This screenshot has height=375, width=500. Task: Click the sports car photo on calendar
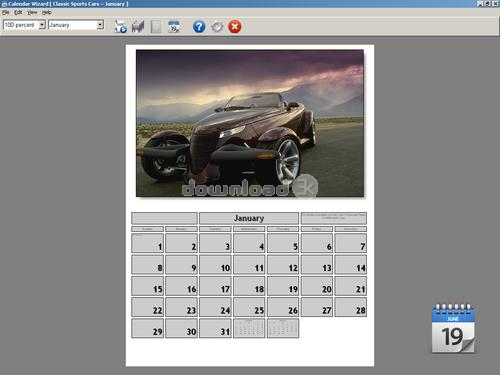(250, 123)
